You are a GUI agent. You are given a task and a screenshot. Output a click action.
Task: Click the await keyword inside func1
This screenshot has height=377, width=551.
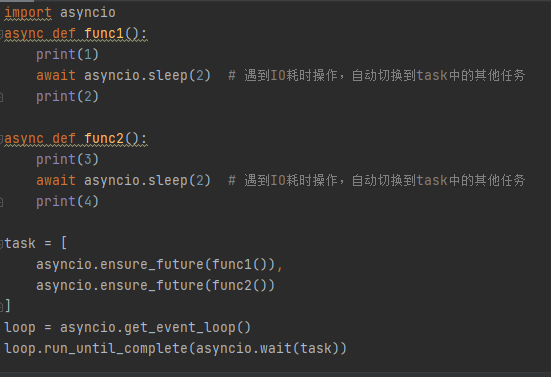point(56,76)
